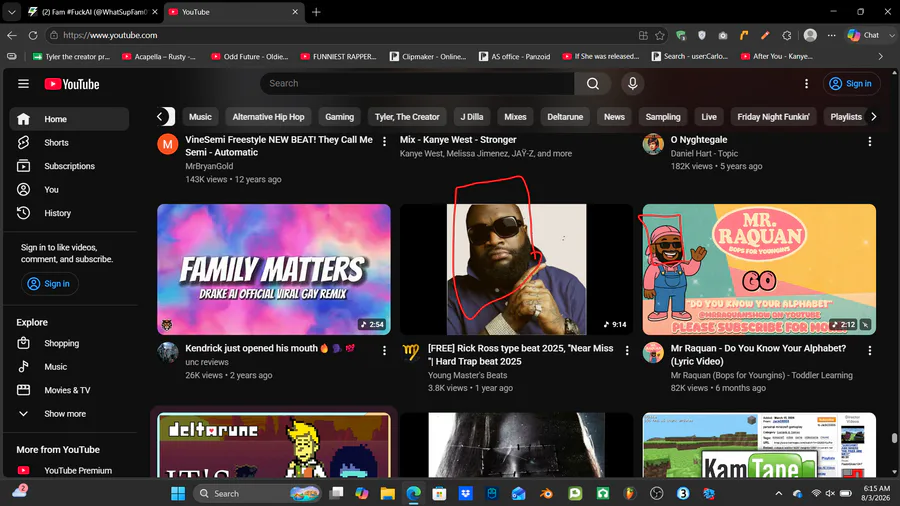Open tab list dropdown in browser
This screenshot has height=506, width=900.
coord(11,12)
